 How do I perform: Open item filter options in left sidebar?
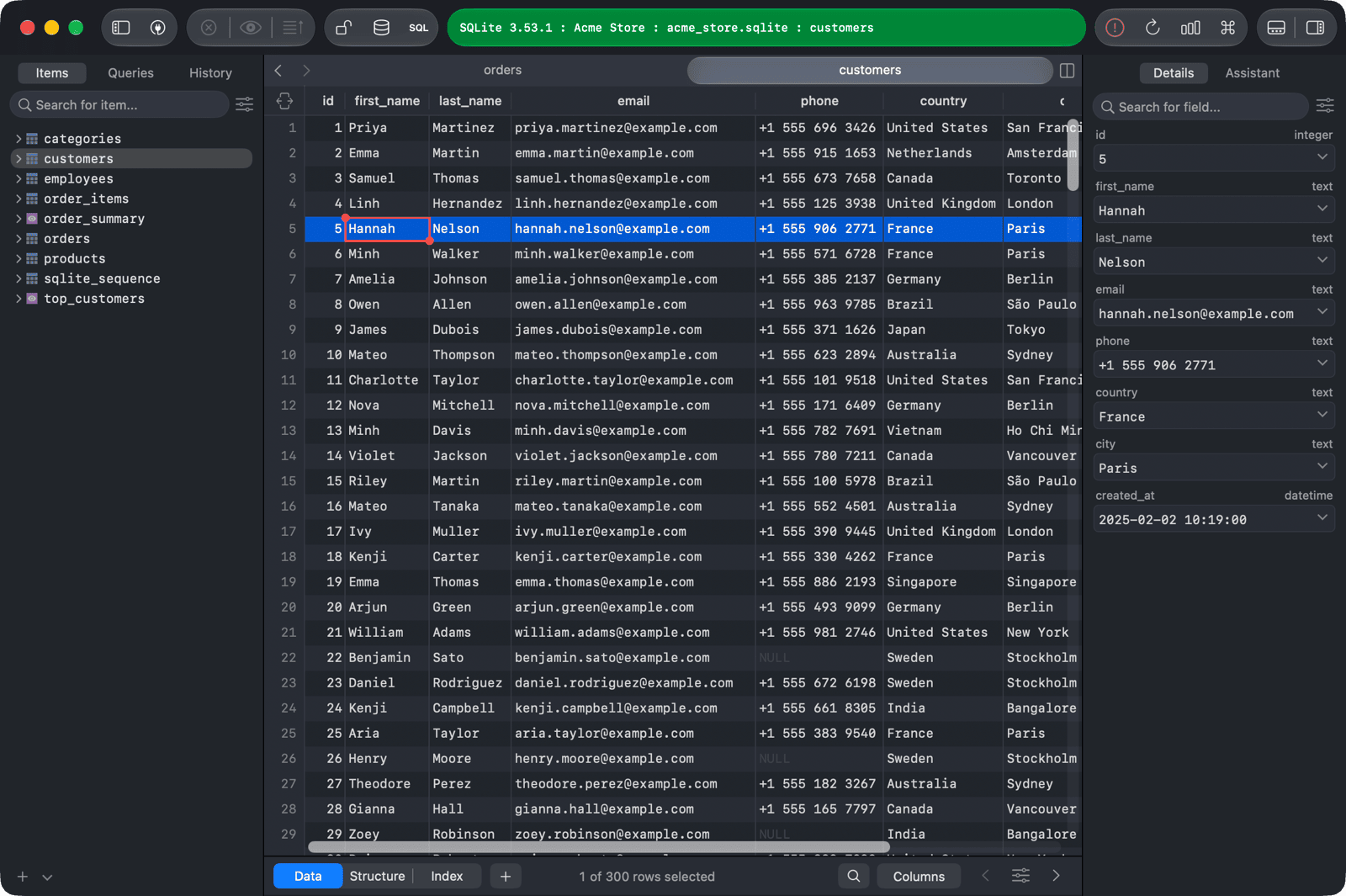(x=244, y=104)
